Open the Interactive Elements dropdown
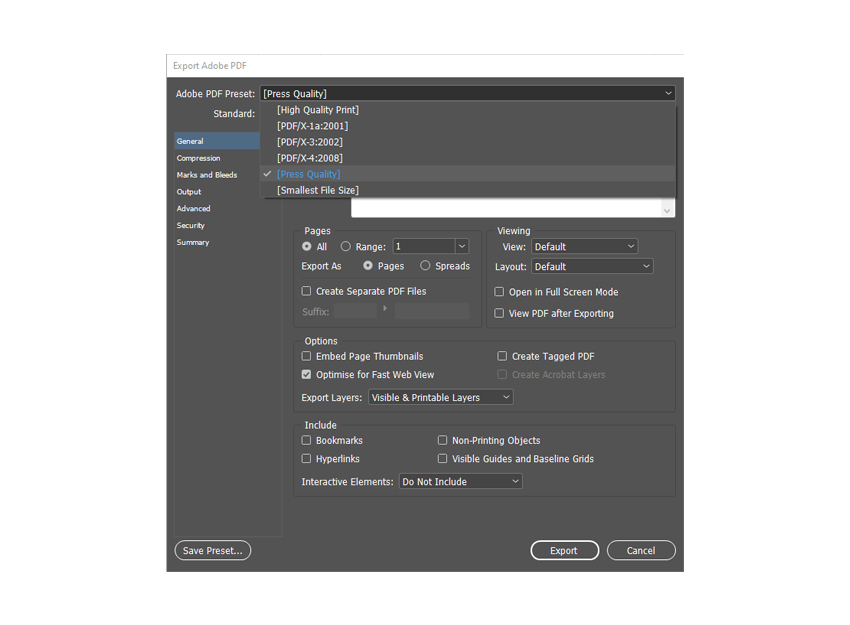This screenshot has width=850, height=625. point(461,481)
